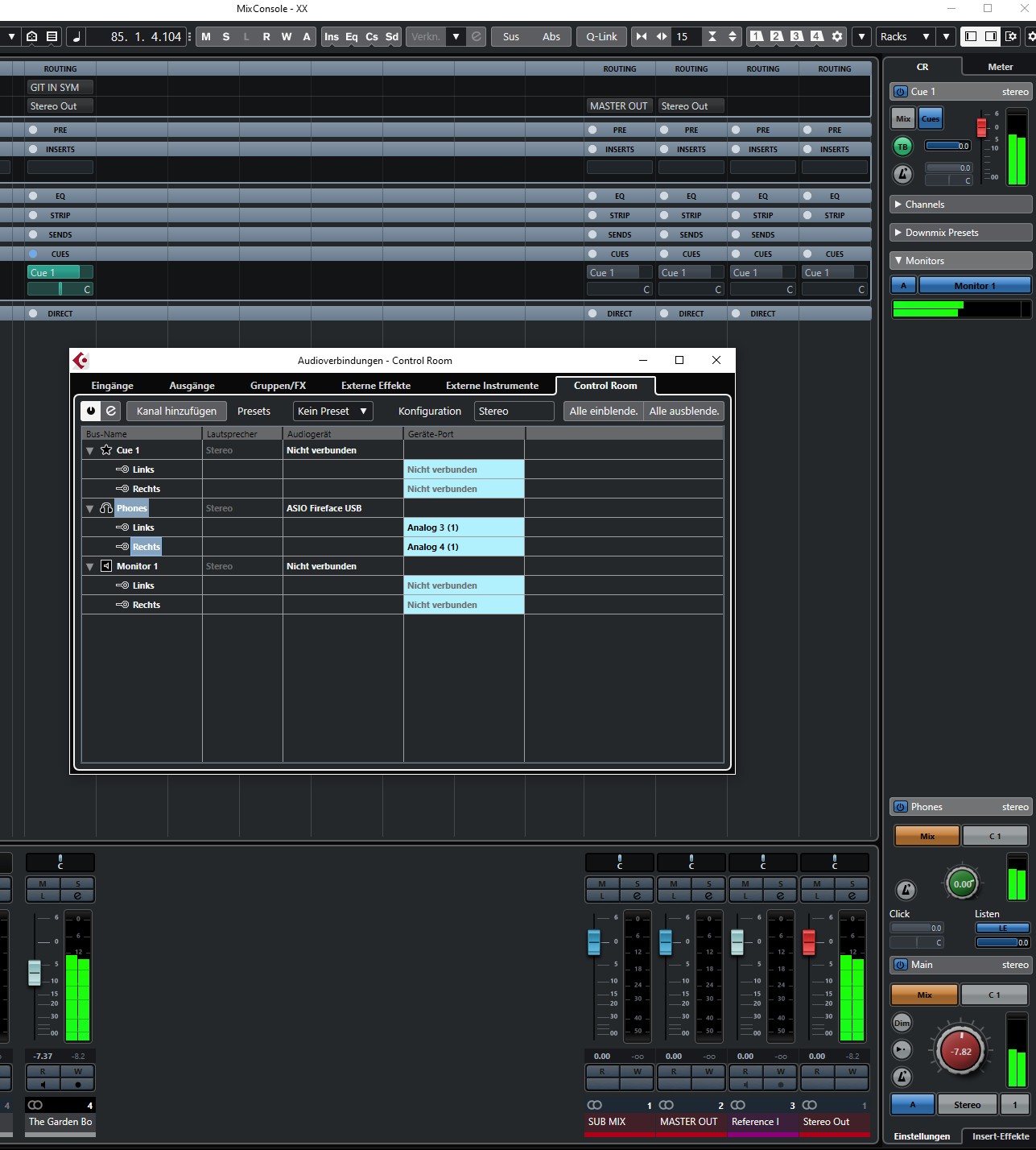Image resolution: width=1036 pixels, height=1150 pixels.
Task: Open the MixConsole settings gear icon
Action: [x=837, y=36]
